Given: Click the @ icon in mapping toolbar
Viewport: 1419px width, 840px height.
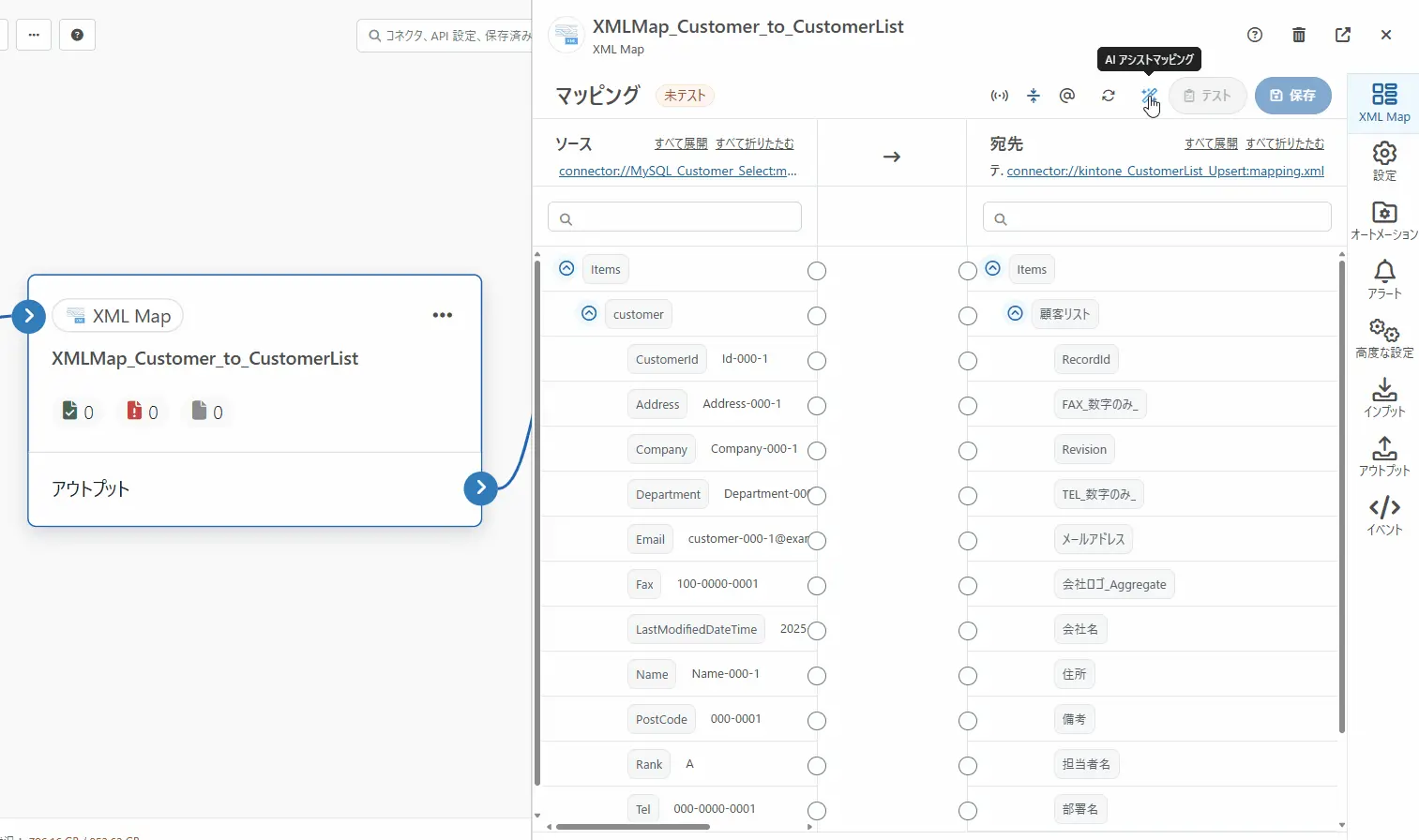Looking at the screenshot, I should pyautogui.click(x=1067, y=96).
